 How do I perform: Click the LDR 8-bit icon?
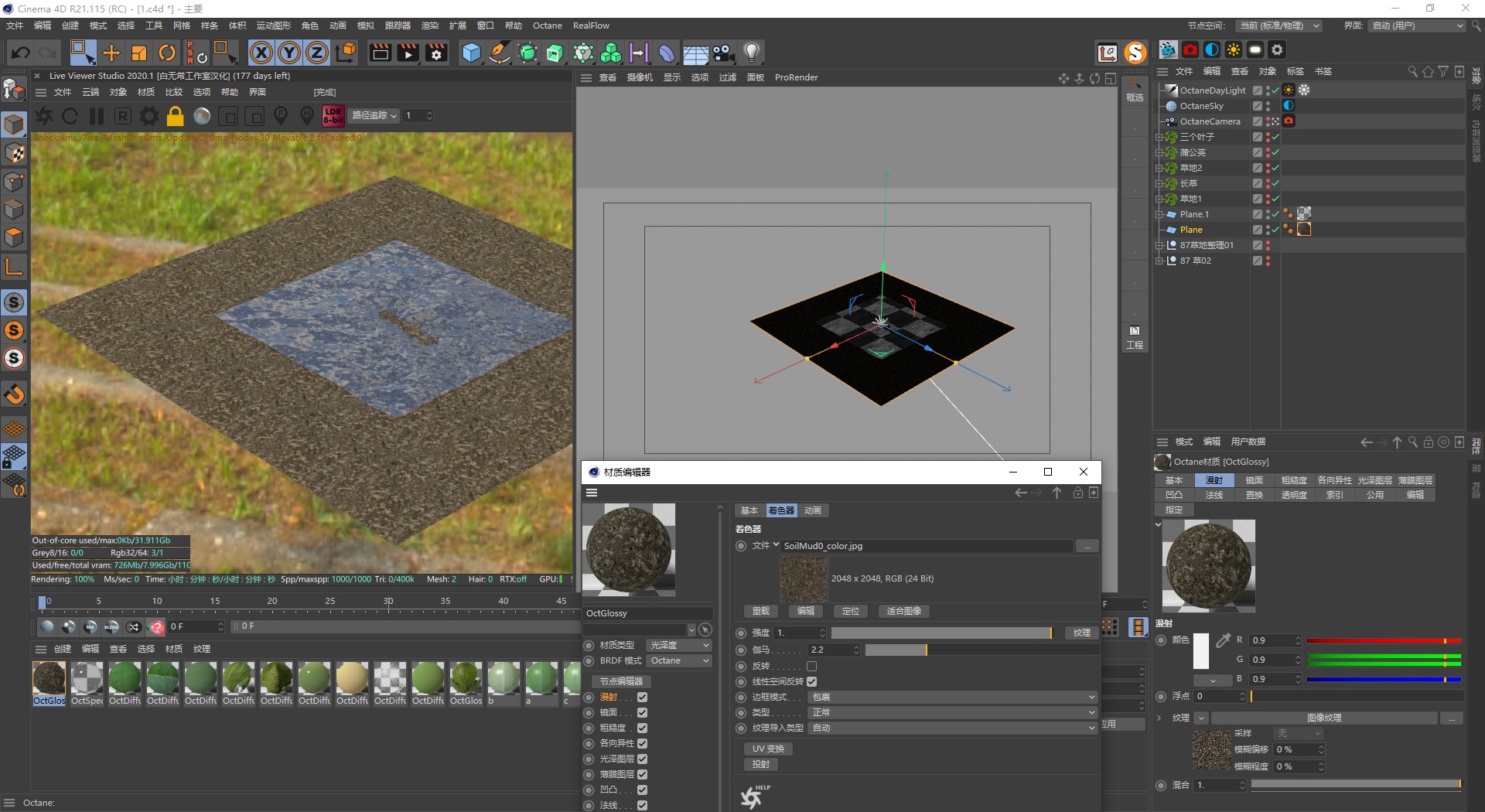[x=333, y=116]
